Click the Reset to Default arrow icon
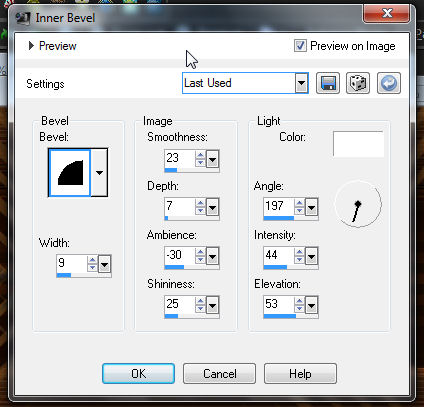Image resolution: width=424 pixels, height=407 pixels. [x=389, y=83]
